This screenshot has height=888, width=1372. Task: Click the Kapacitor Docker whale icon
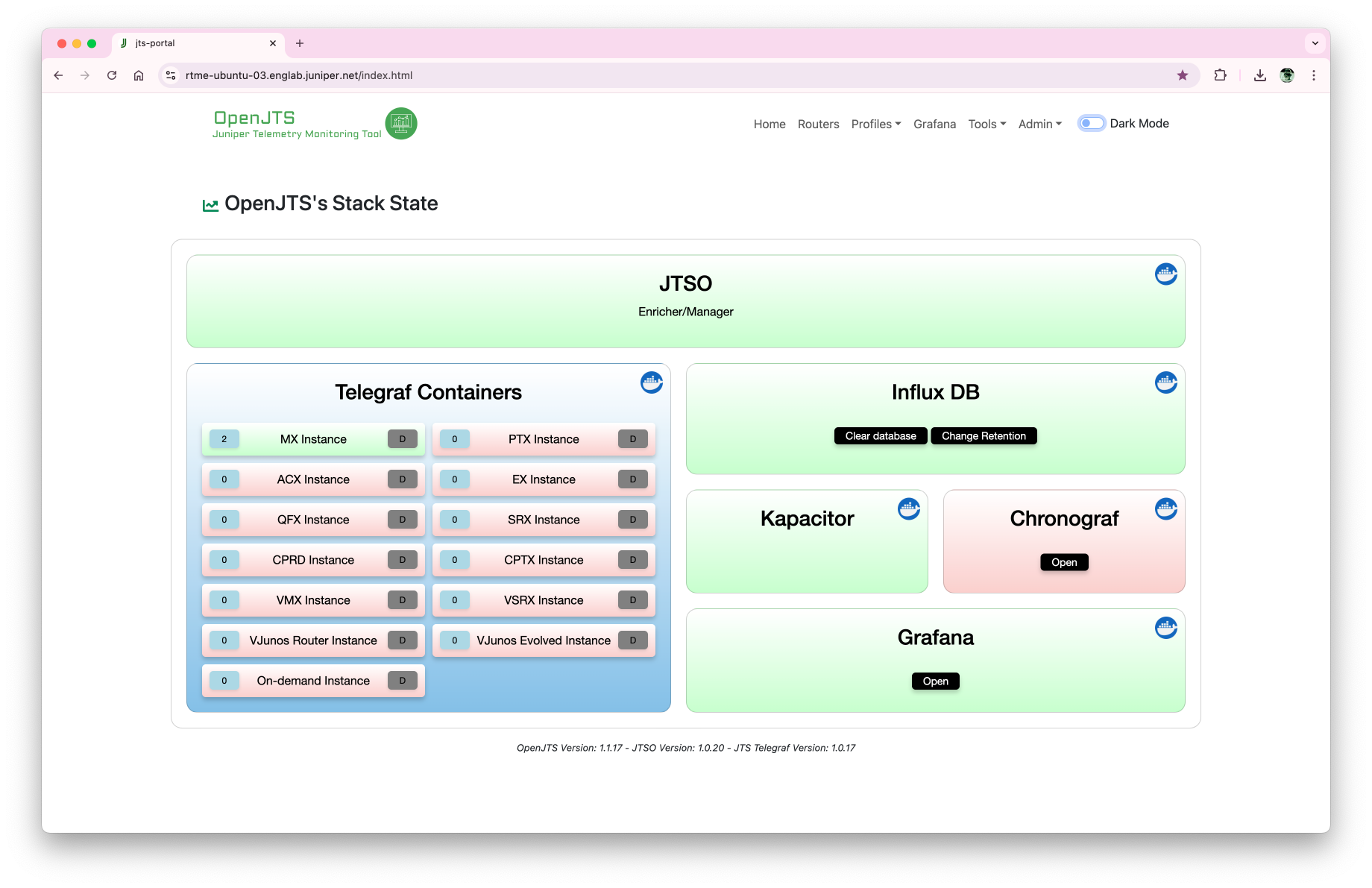908,509
